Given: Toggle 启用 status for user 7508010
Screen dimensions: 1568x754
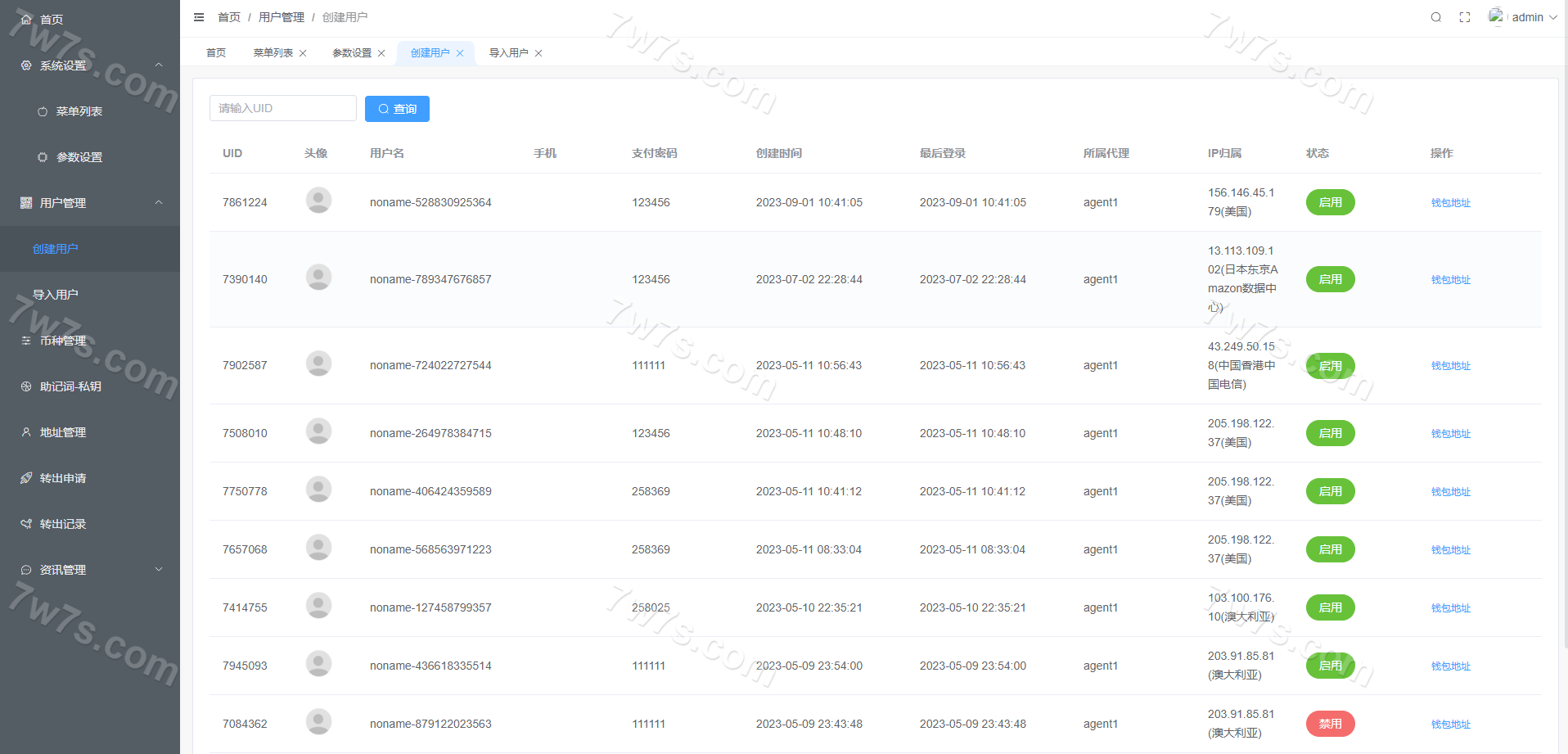Looking at the screenshot, I should (1330, 433).
